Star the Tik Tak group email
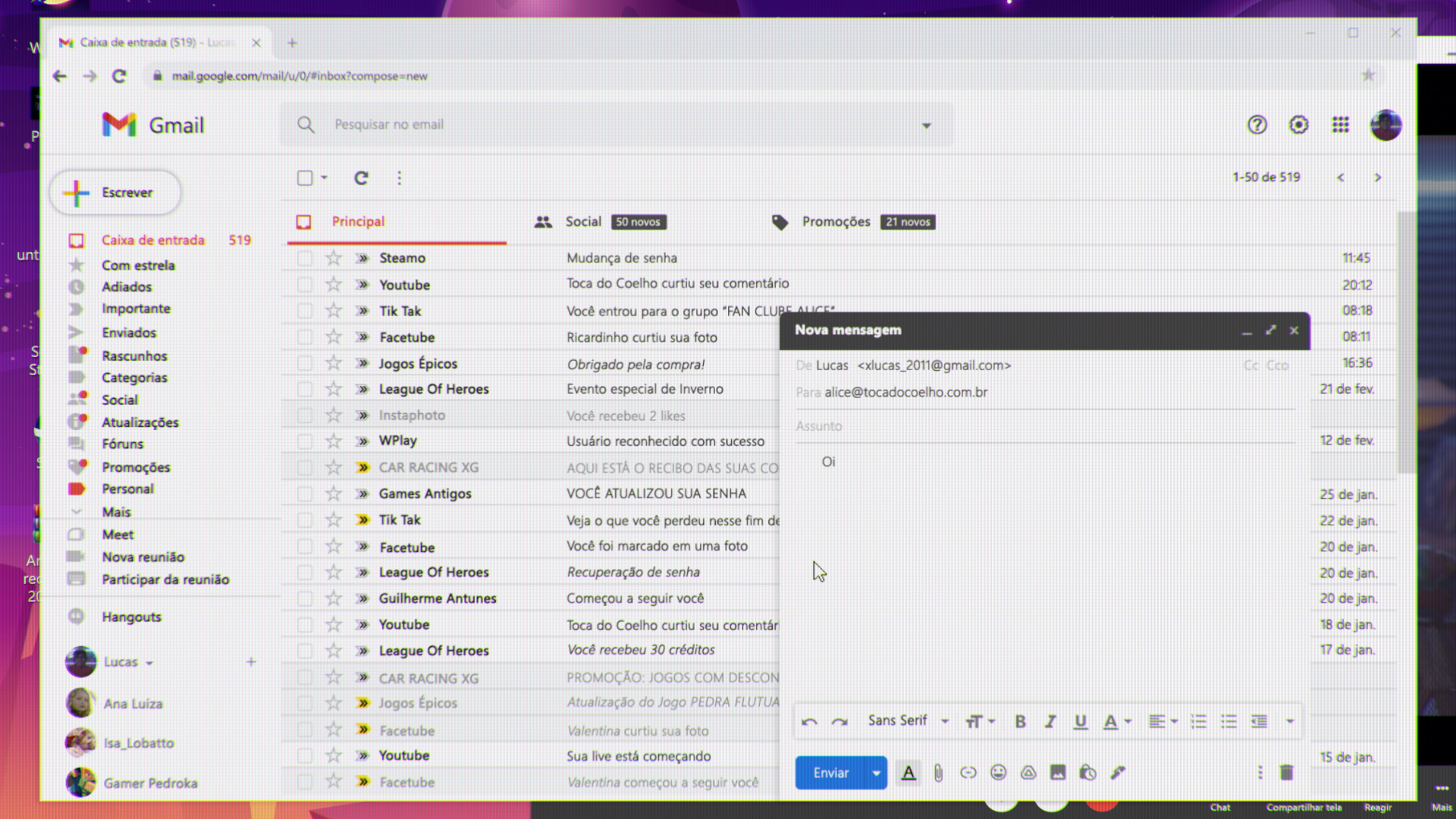This screenshot has height=819, width=1456. (334, 311)
